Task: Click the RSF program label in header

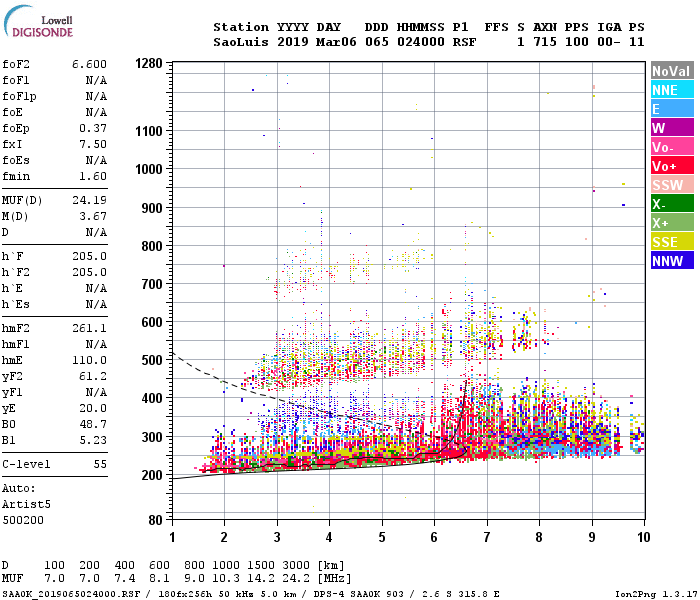Action: point(464,42)
